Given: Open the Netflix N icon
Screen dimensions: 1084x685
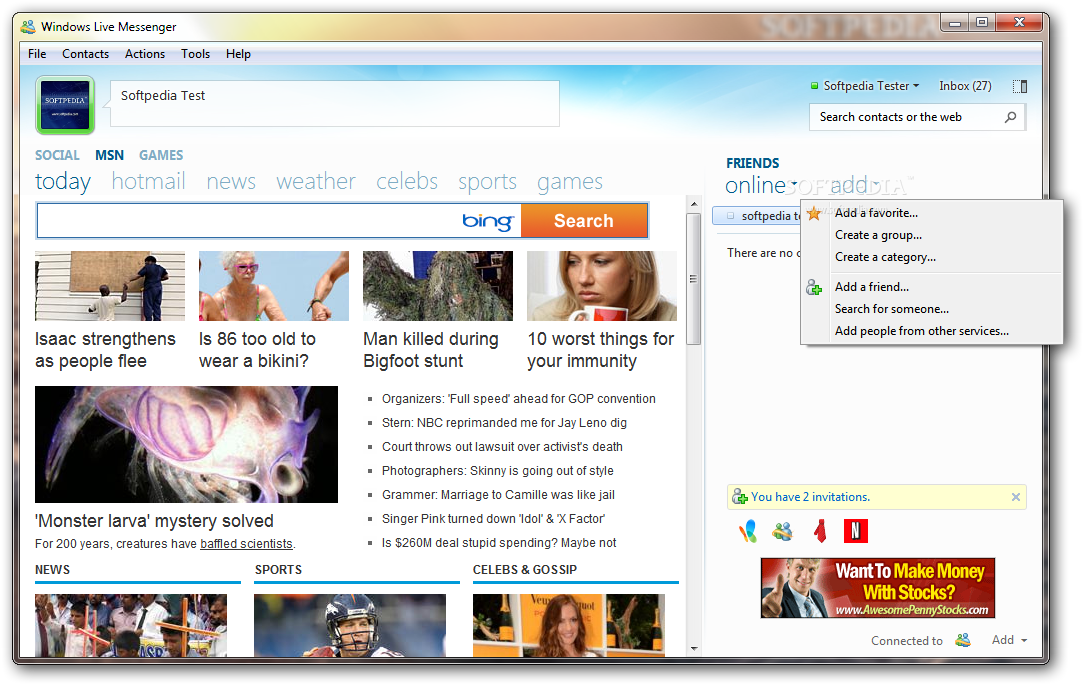Looking at the screenshot, I should (856, 531).
